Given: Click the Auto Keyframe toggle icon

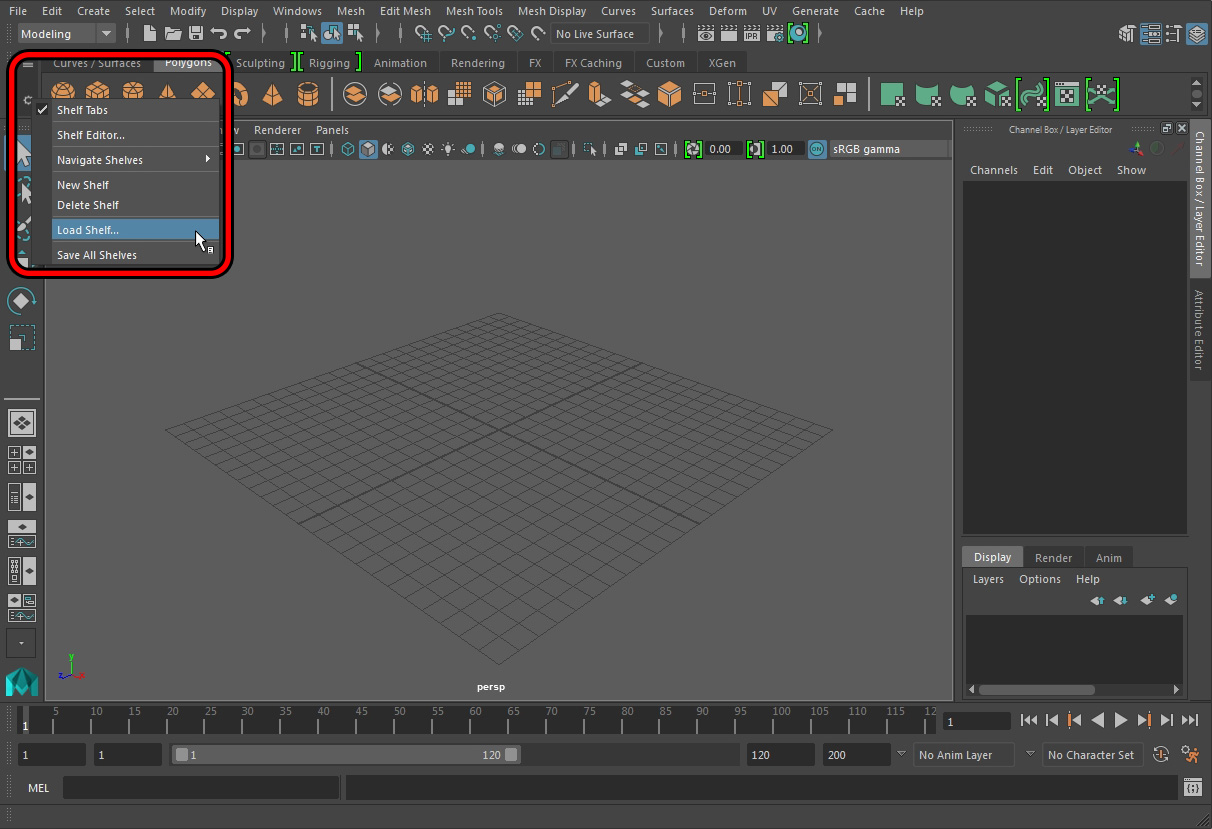Looking at the screenshot, I should (x=1161, y=755).
